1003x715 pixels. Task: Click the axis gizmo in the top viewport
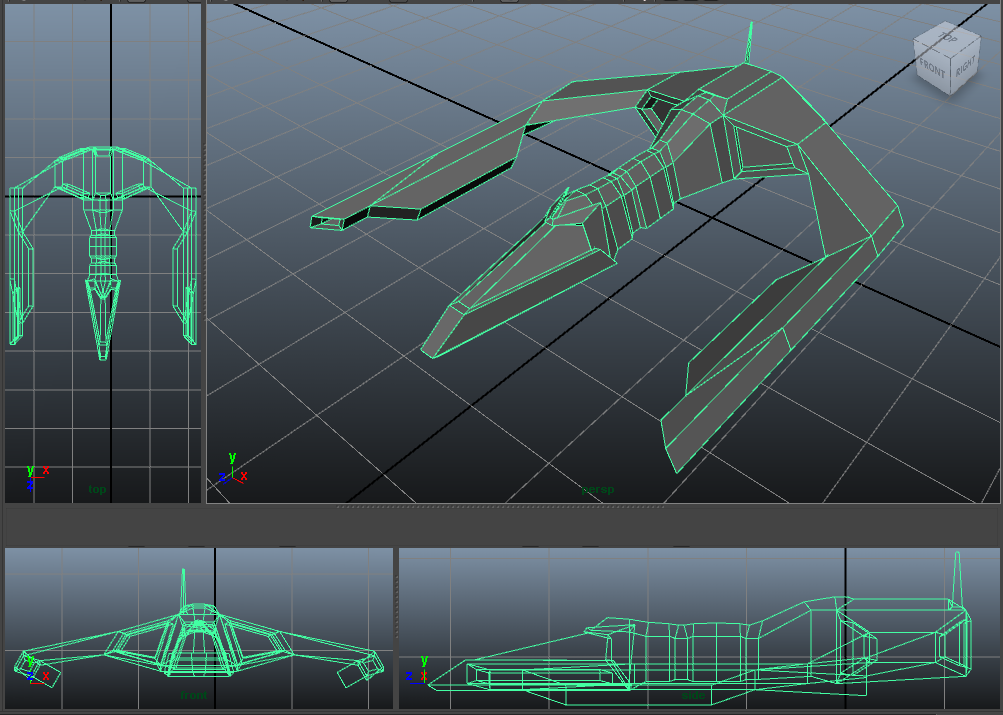coord(37,477)
